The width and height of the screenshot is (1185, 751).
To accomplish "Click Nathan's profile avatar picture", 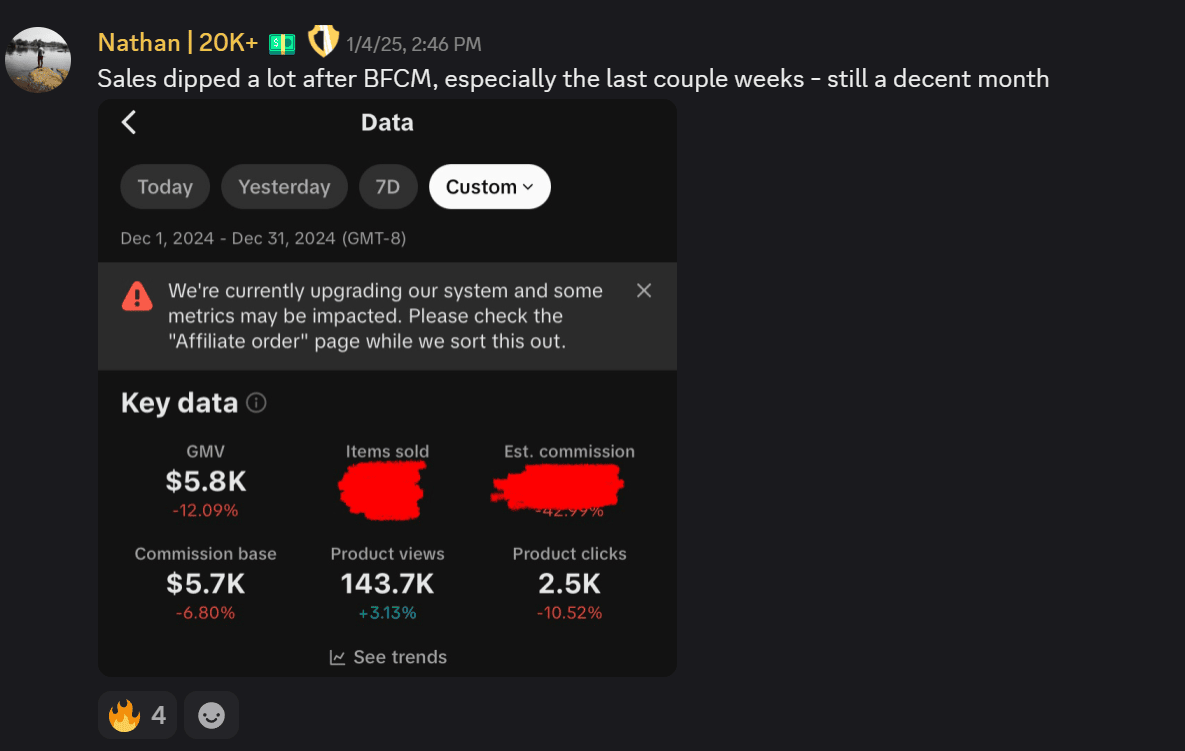I will [x=38, y=60].
